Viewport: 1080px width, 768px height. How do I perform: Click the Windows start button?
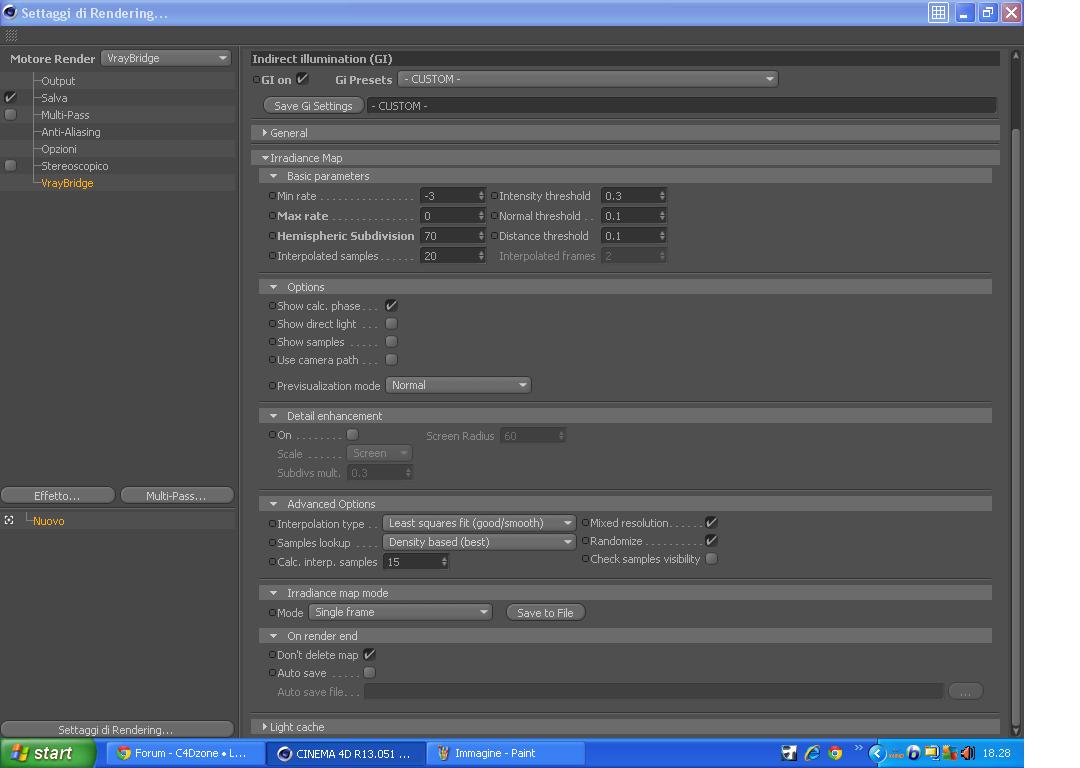tap(48, 754)
